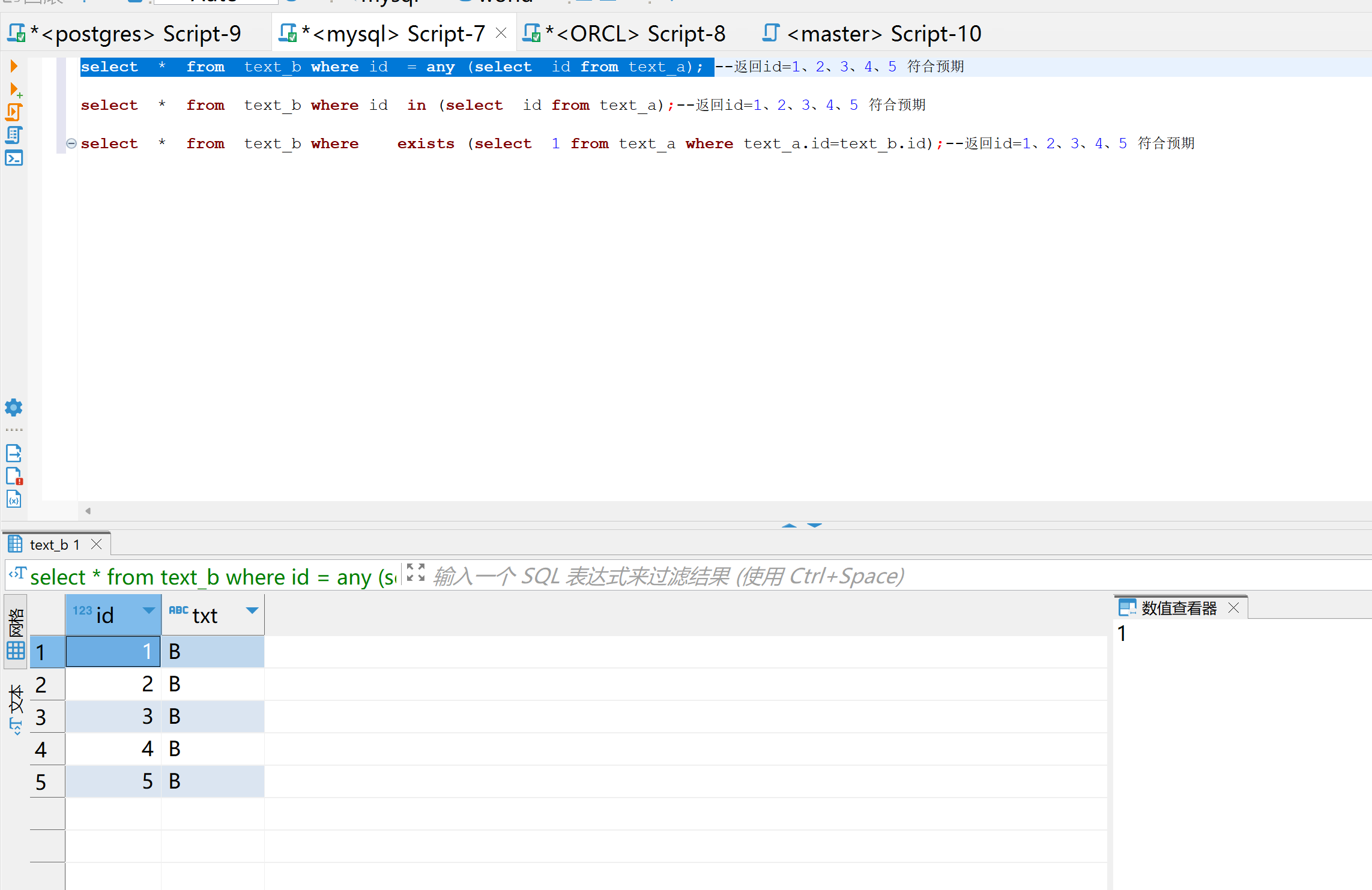Image resolution: width=1372 pixels, height=890 pixels.
Task: Show the variables panel icon
Action: (x=14, y=499)
